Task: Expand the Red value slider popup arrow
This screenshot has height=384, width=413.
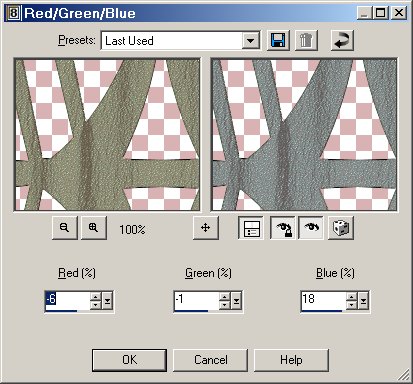Action: pos(107,301)
